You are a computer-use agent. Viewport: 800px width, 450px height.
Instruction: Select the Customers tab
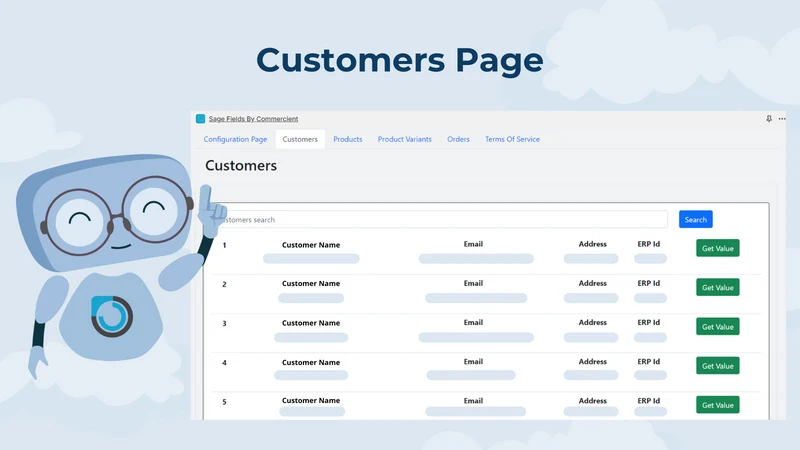[300, 139]
